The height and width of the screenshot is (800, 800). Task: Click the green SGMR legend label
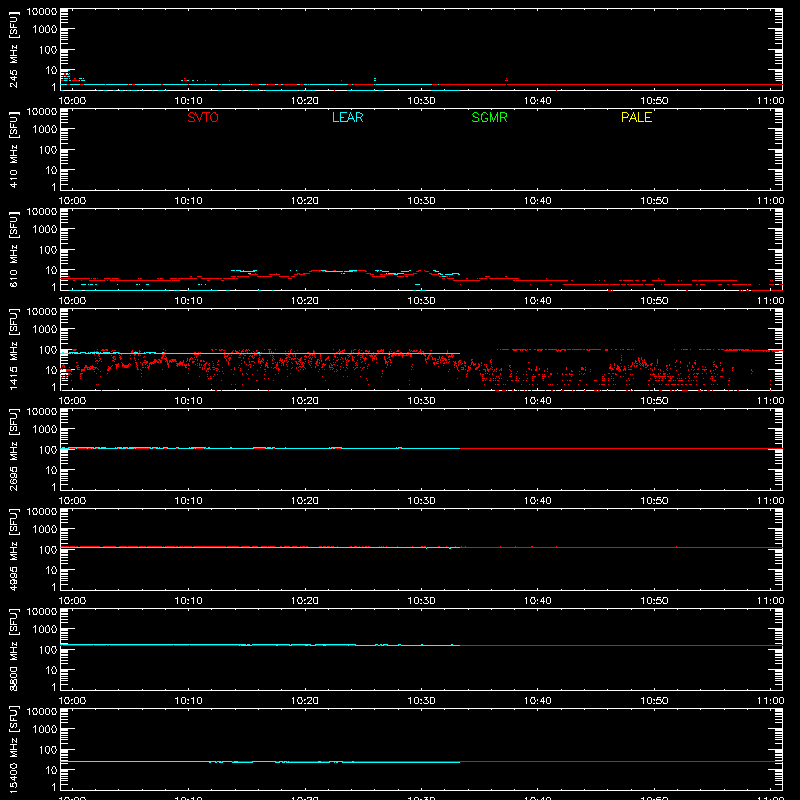point(489,117)
